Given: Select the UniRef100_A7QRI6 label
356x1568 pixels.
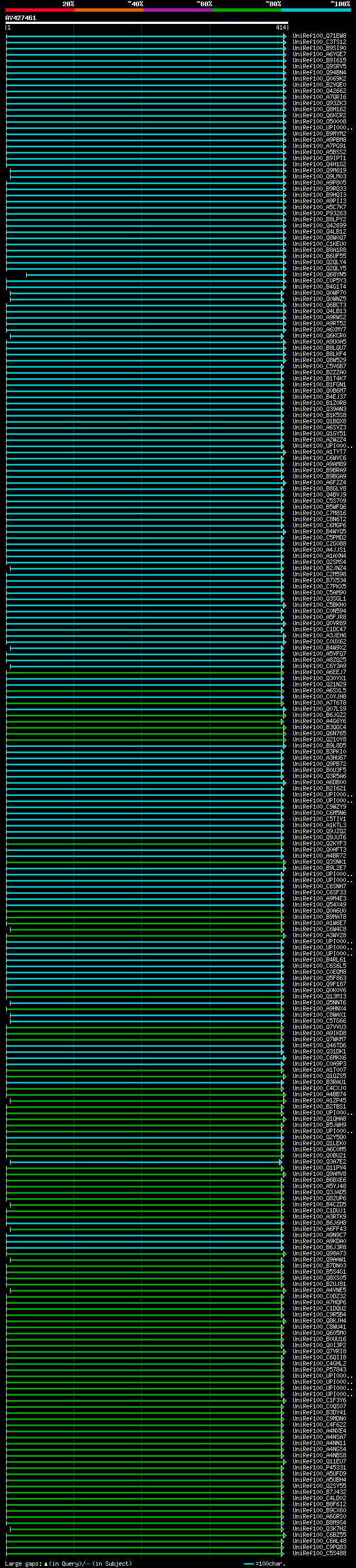Looking at the screenshot, I should [x=319, y=97].
